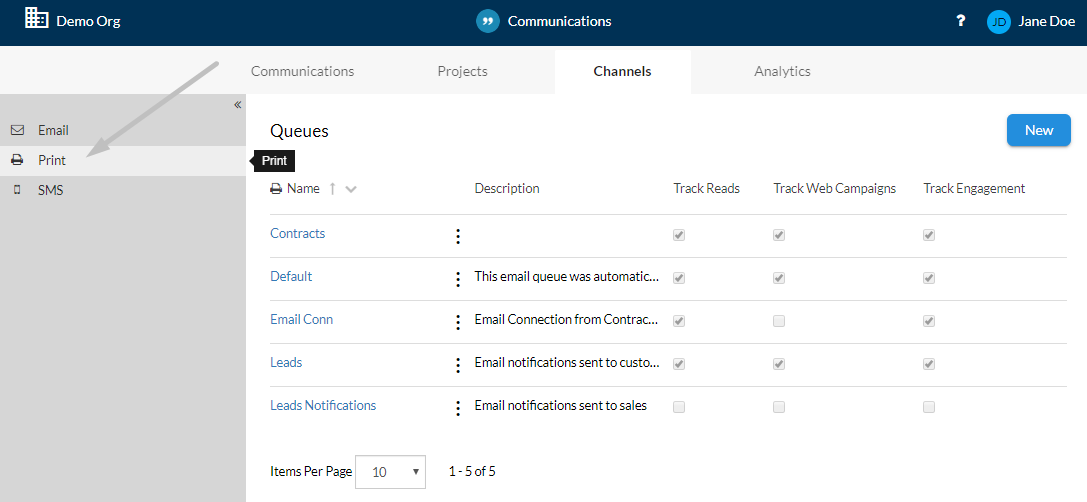Click the Communications quote-mark icon in header
The height and width of the screenshot is (502, 1087).
click(488, 21)
